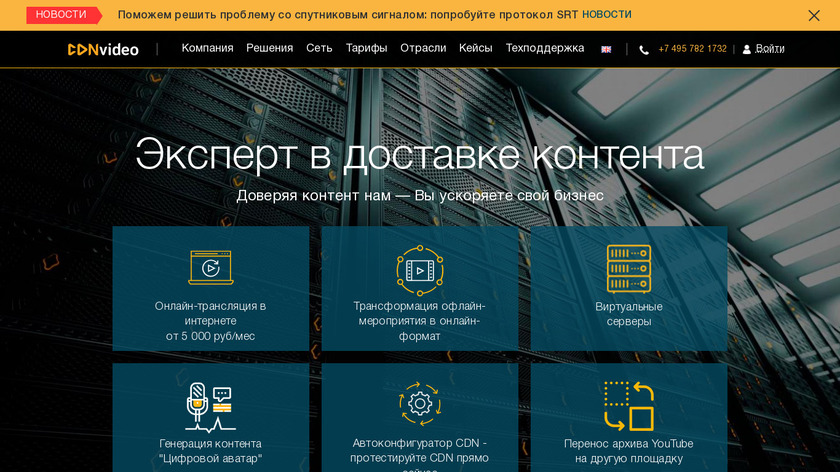840x472 pixels.
Task: Open 'Автоконфигуратор CDN' card text
Action: (x=419, y=455)
